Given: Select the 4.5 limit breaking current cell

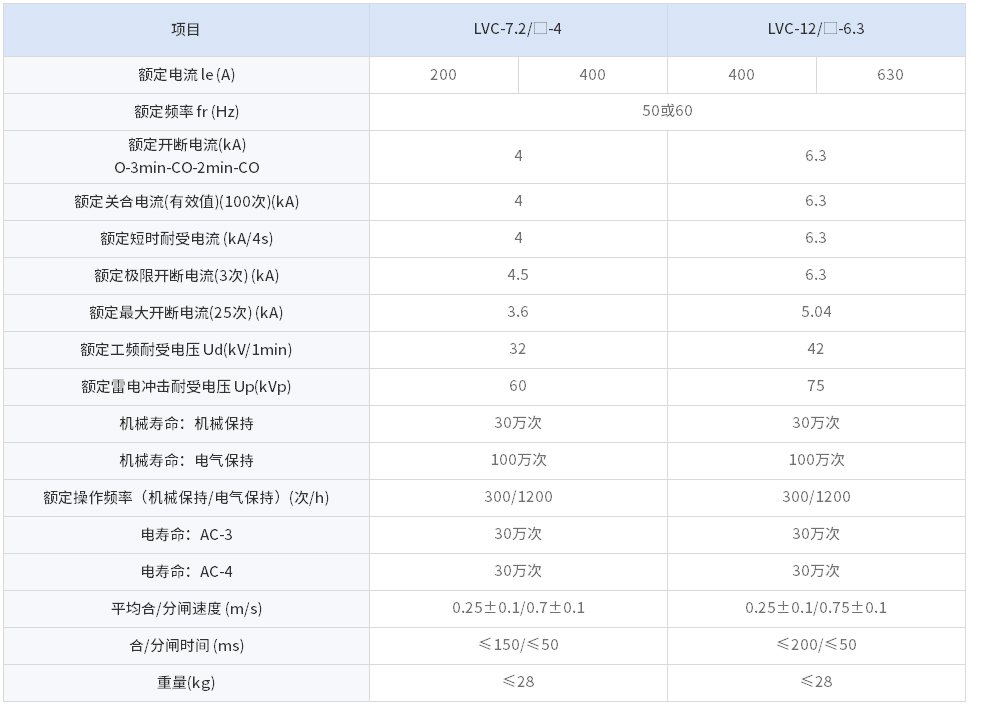Looking at the screenshot, I should tap(517, 275).
